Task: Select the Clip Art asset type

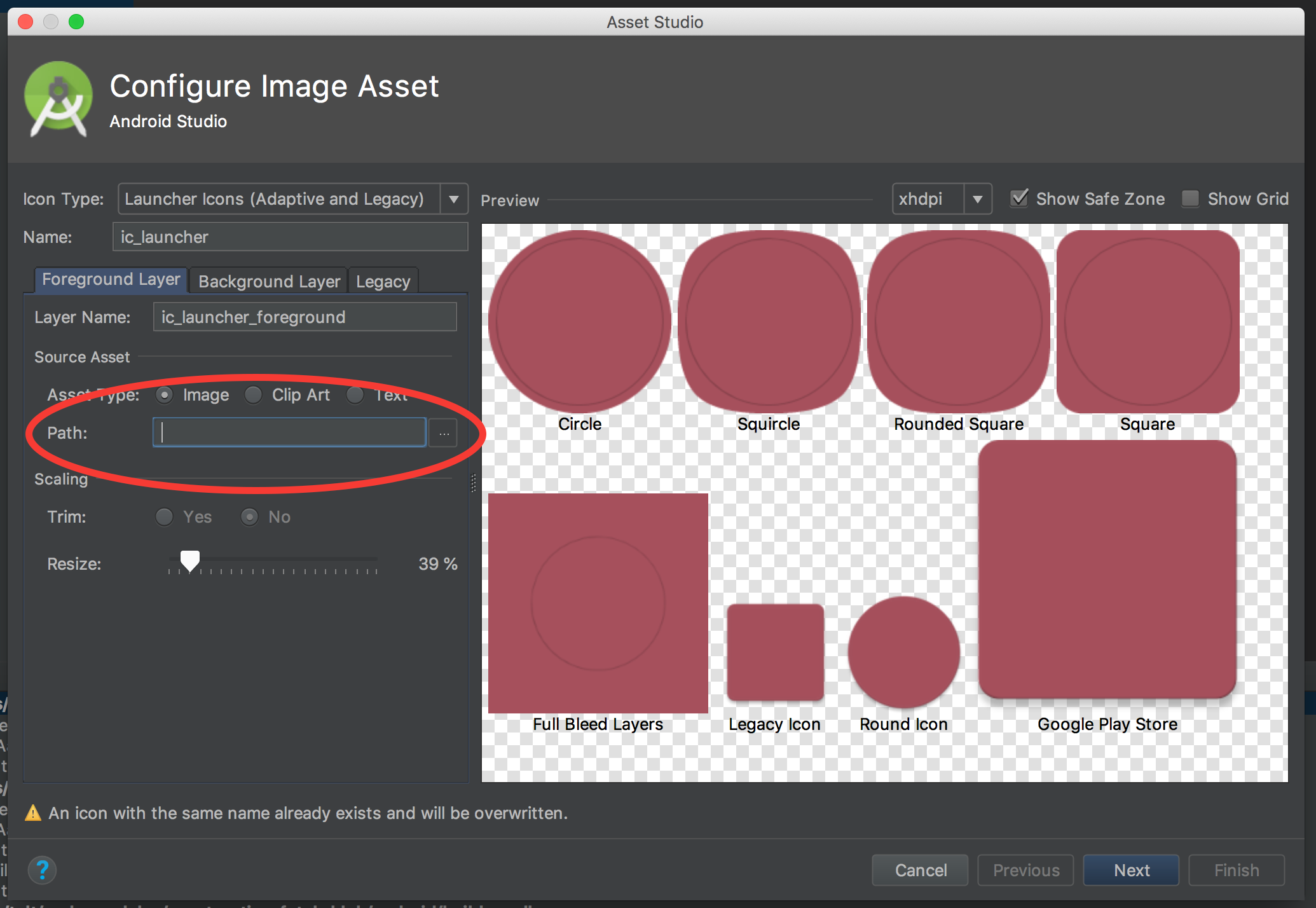Action: (254, 395)
